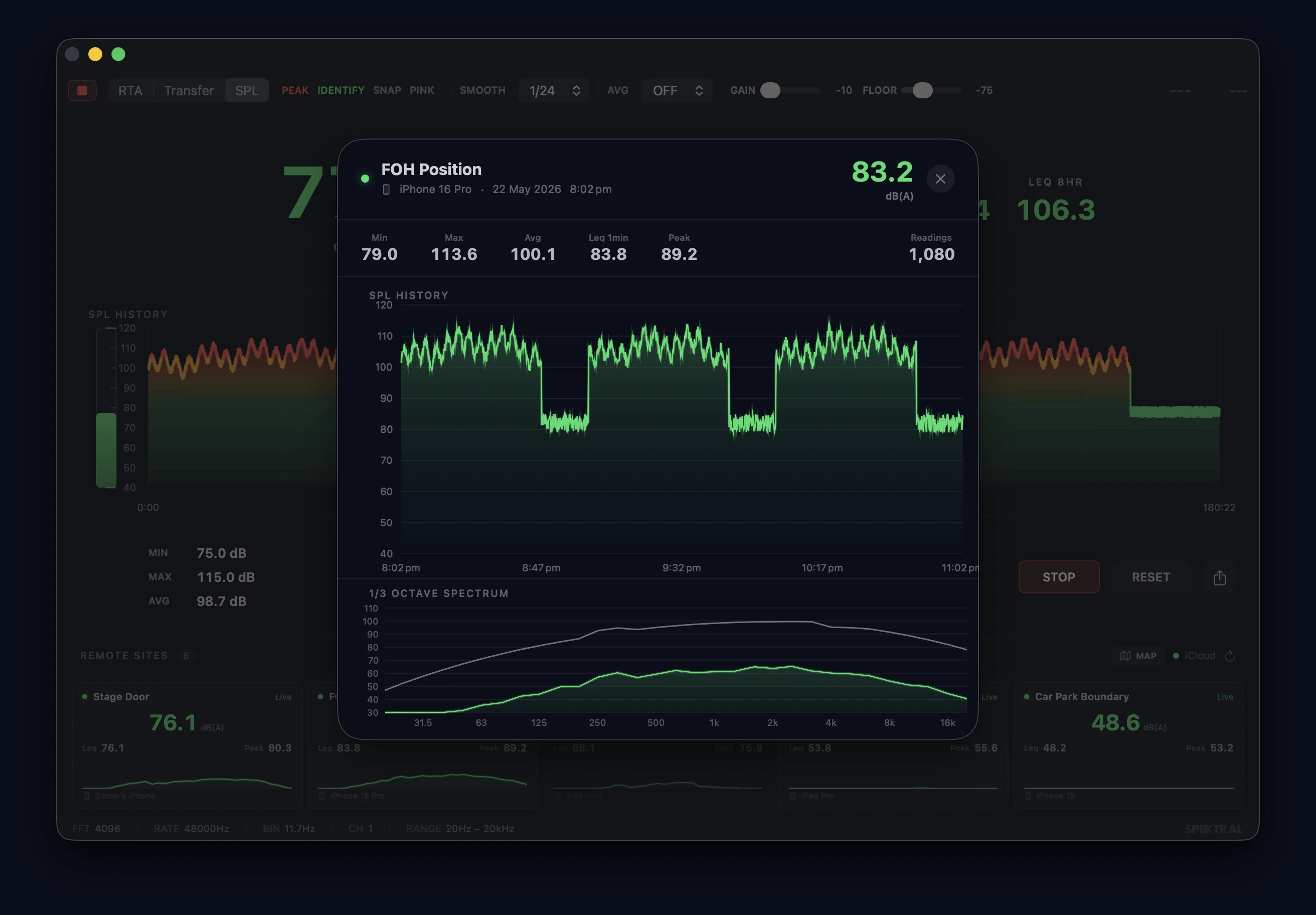The width and height of the screenshot is (1316, 915).
Task: Open the AVG OFF dropdown
Action: (x=677, y=91)
